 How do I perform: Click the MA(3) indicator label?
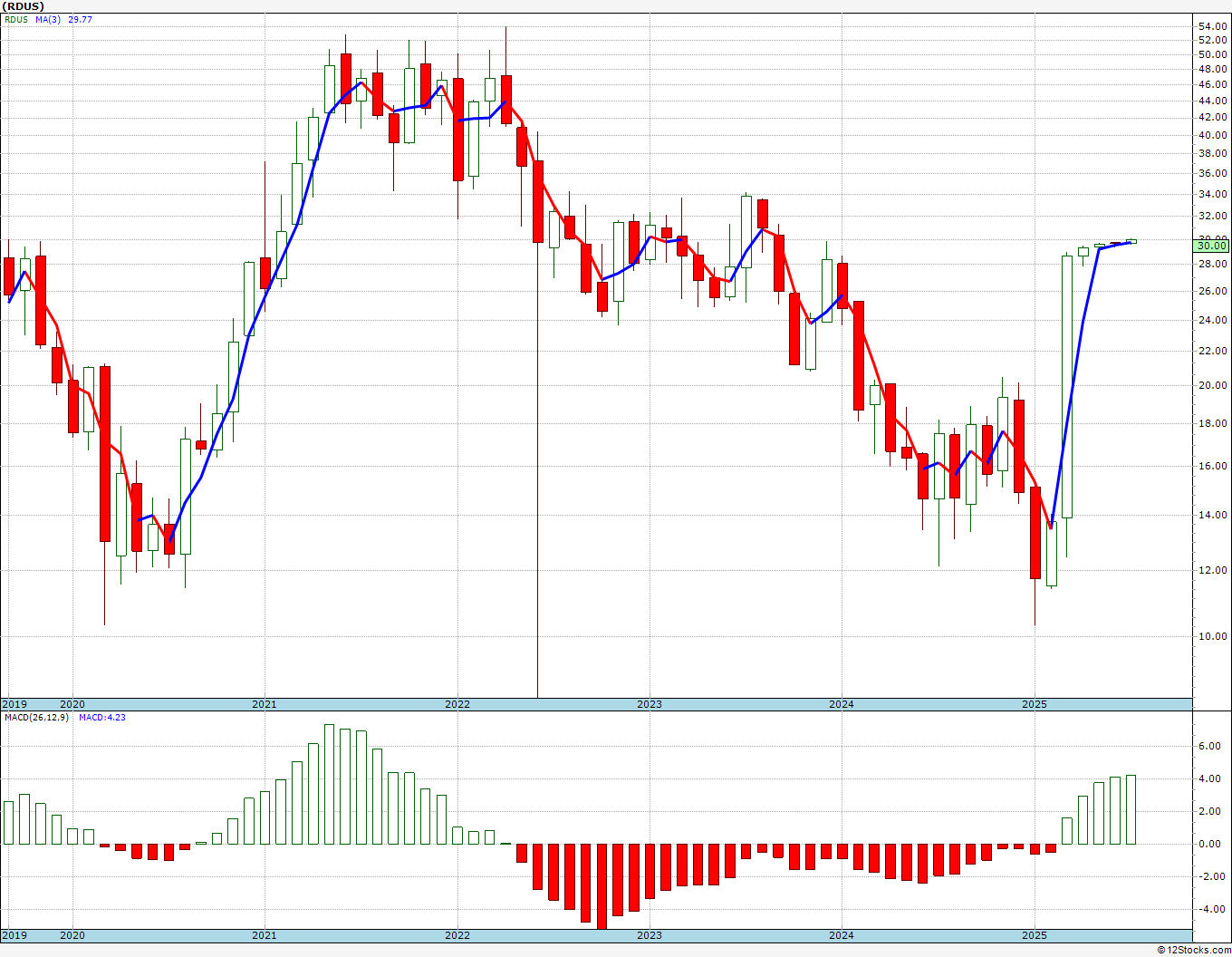49,19
